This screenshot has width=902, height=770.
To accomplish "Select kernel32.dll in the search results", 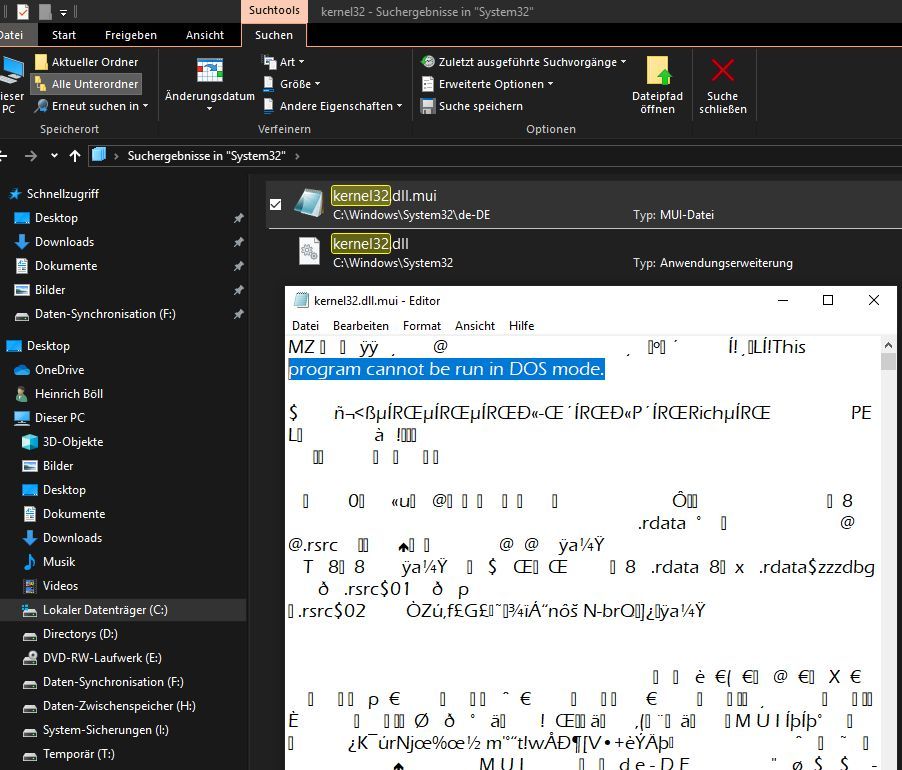I will coord(380,243).
